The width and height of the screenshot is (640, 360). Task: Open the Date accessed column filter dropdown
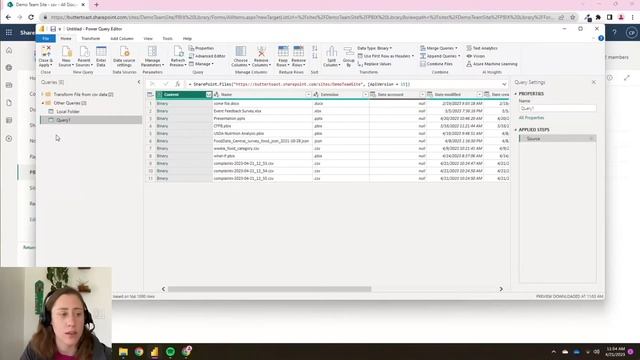(422, 95)
